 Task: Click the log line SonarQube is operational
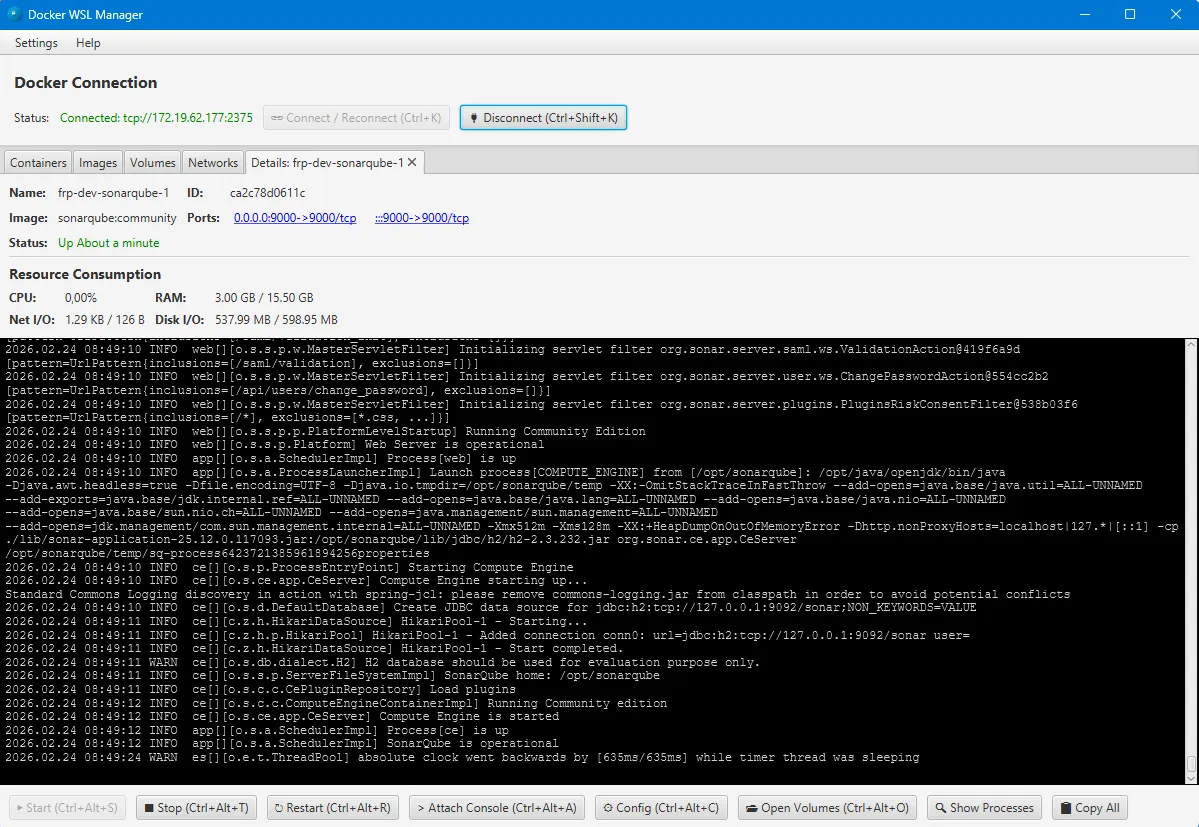[282, 744]
